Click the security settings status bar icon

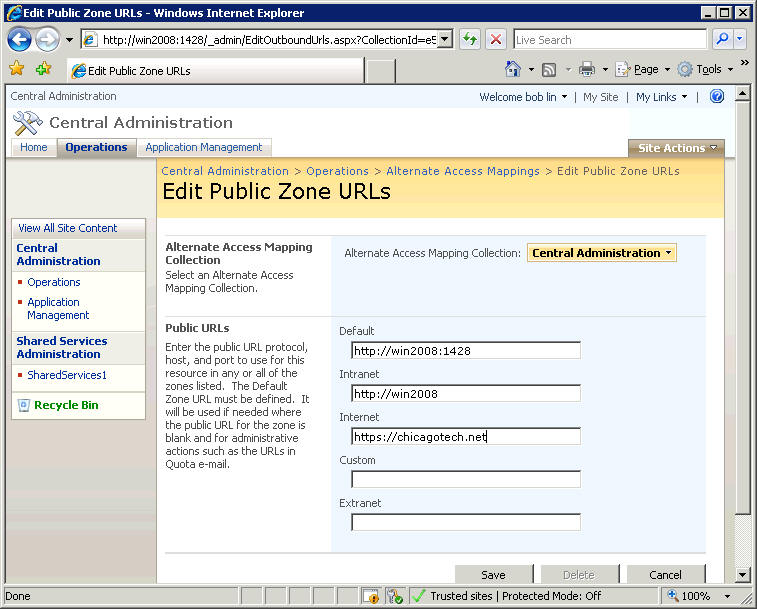(x=394, y=596)
